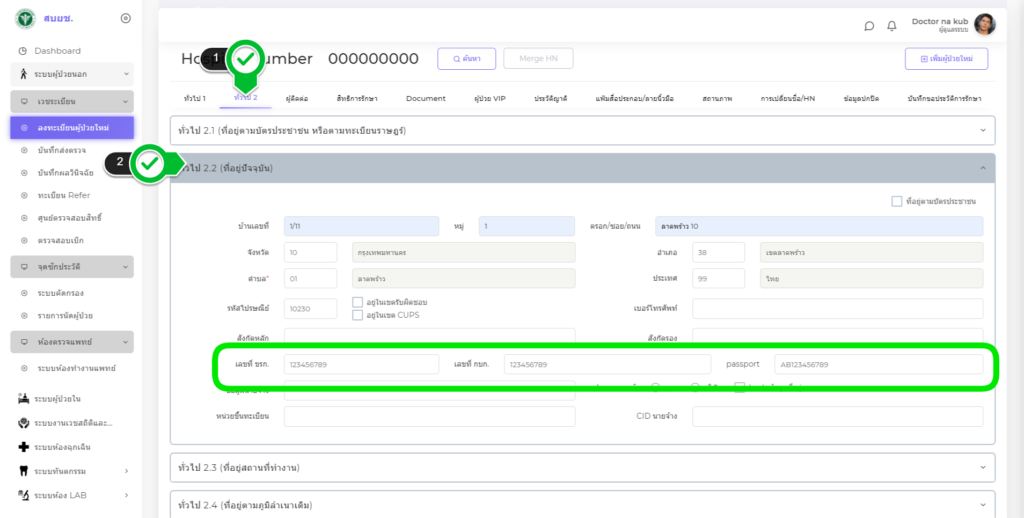1024x518 pixels.
Task: Tick the อยู่ในเขตรับผิดชอบ checkbox
Action: [x=358, y=302]
